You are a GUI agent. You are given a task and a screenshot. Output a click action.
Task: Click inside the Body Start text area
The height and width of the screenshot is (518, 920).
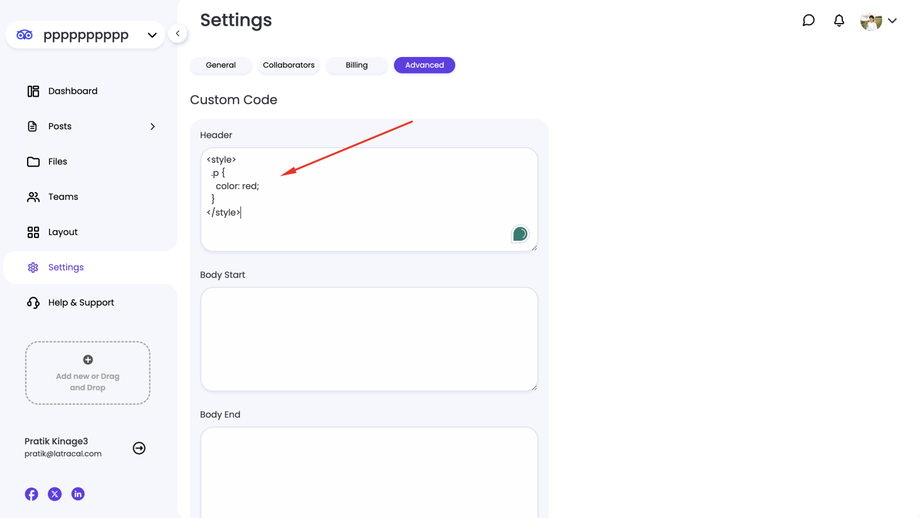369,339
